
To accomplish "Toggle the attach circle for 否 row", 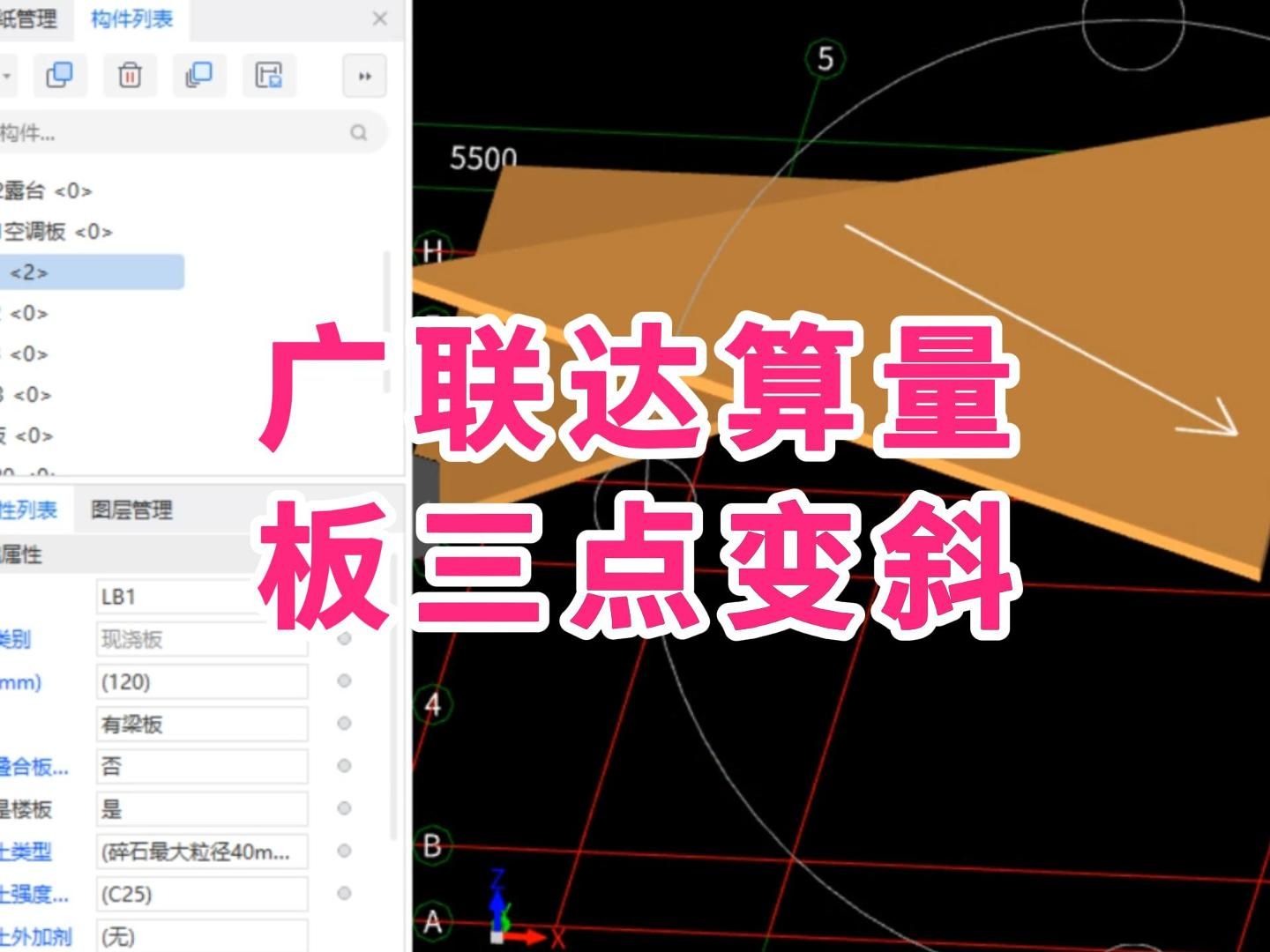I will [x=344, y=765].
